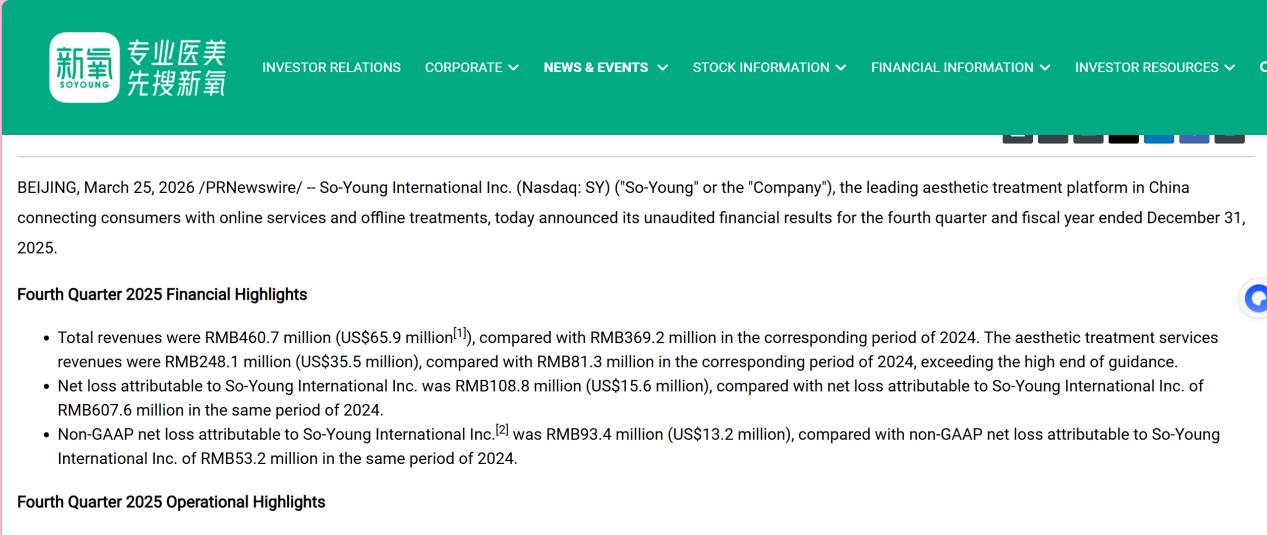Click the Chinese tagline beside the logo
The height and width of the screenshot is (535, 1267).
[x=176, y=67]
